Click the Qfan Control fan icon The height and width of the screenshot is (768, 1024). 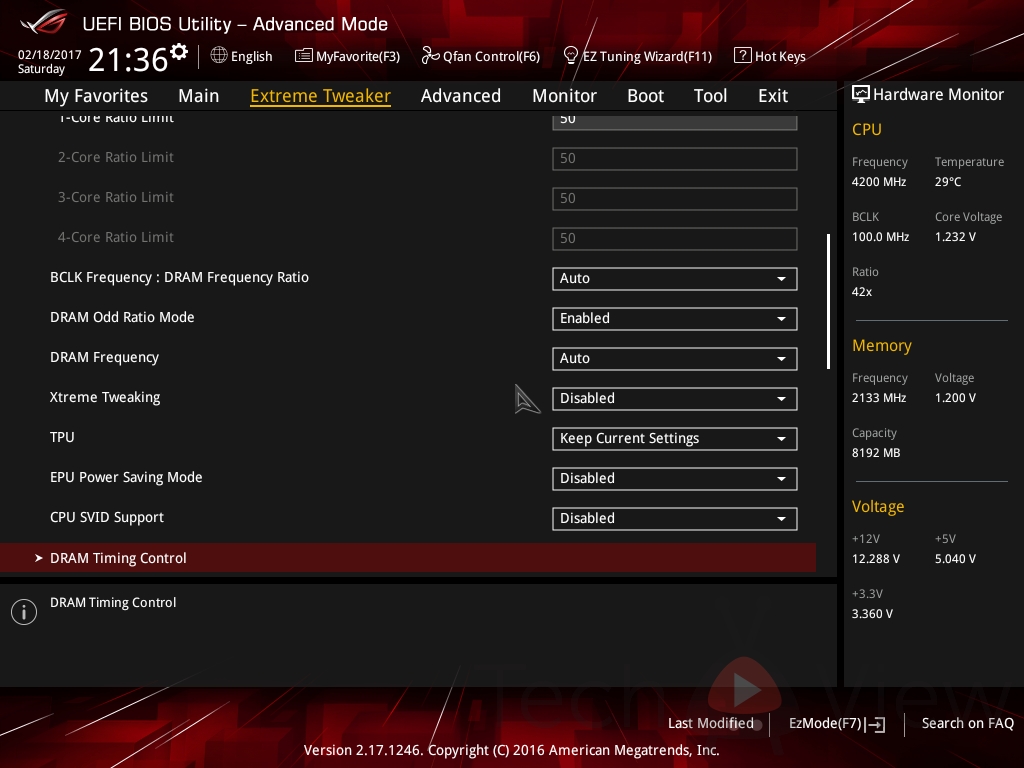430,56
